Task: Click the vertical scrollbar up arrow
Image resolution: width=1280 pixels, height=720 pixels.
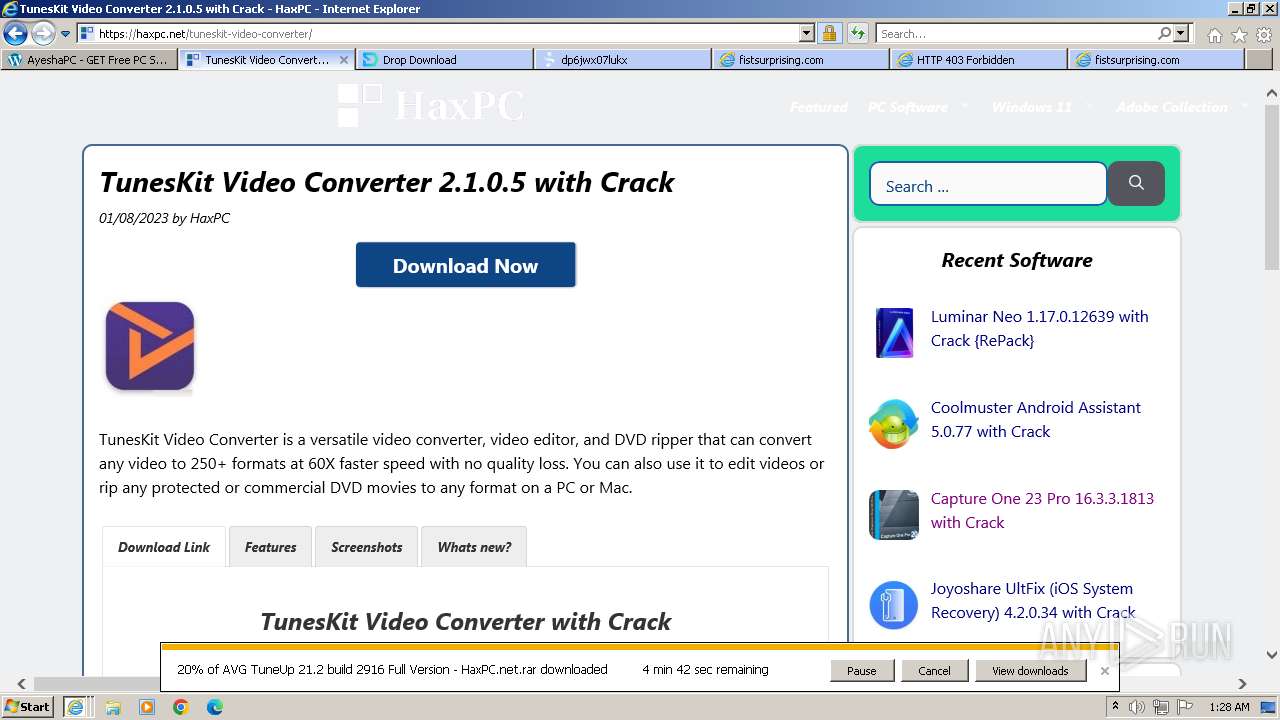Action: (1272, 95)
